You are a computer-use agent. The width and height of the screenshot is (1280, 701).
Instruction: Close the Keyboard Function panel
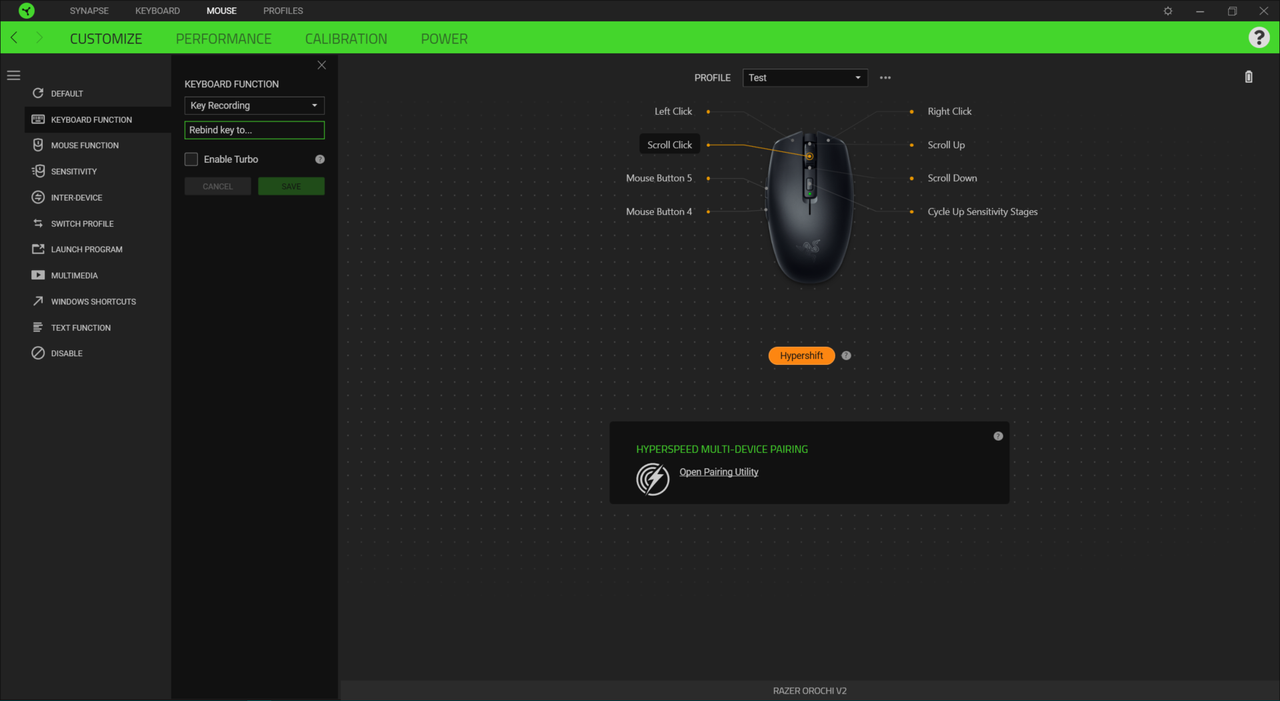[322, 65]
